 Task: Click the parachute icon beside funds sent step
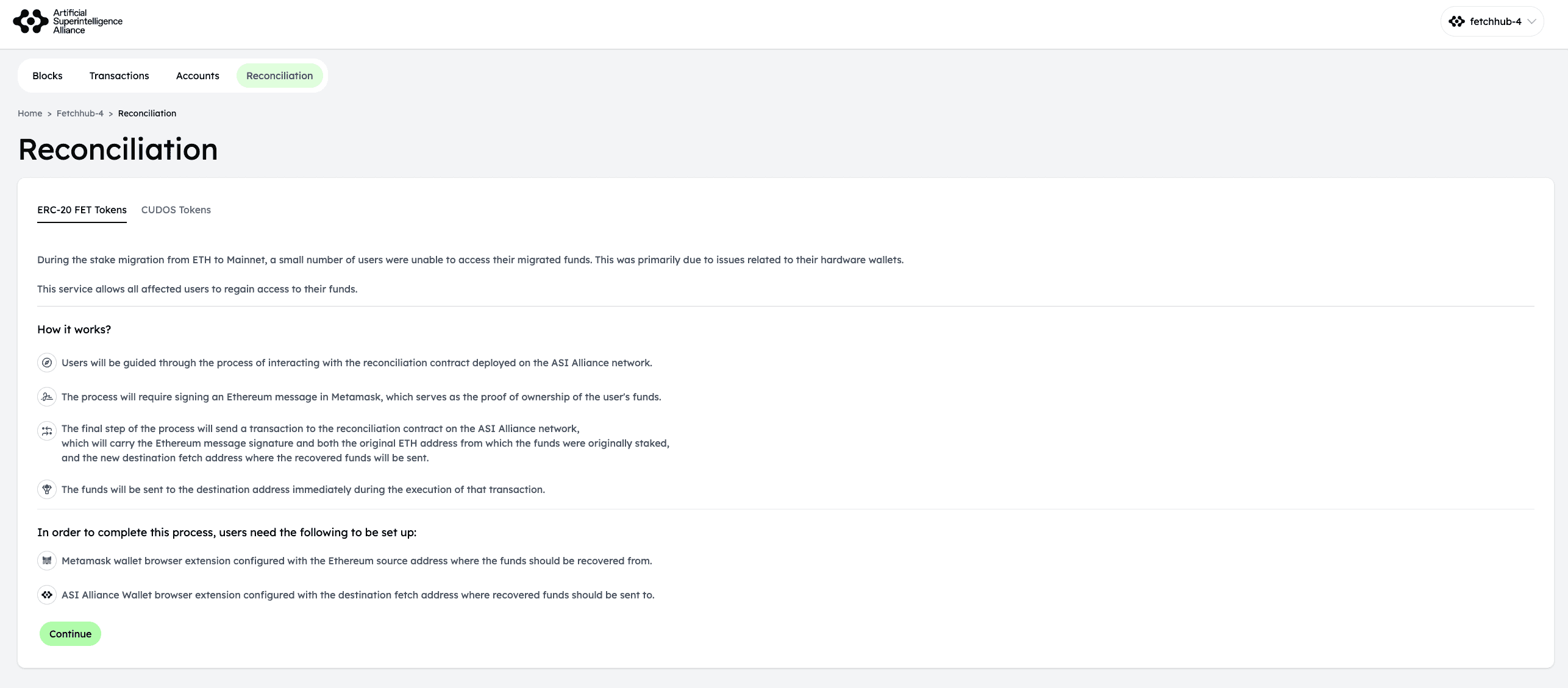coord(47,489)
